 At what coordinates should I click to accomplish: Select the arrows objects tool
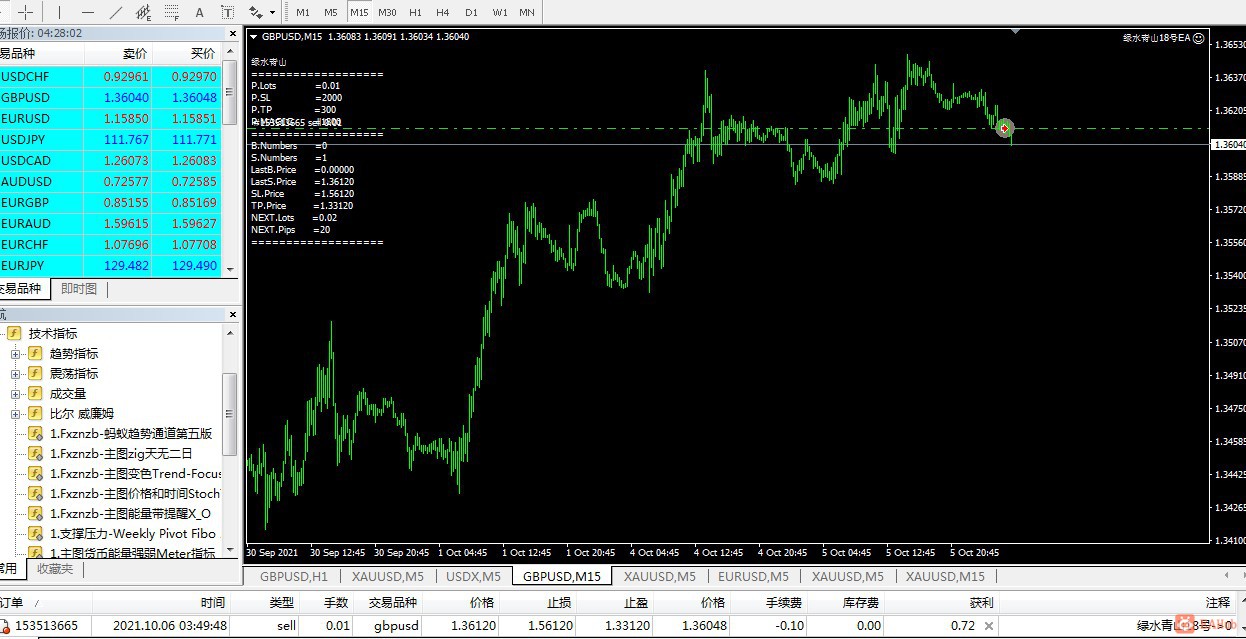(x=256, y=12)
